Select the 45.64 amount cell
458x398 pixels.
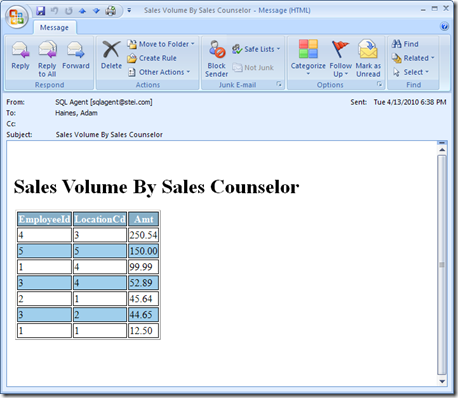click(143, 299)
